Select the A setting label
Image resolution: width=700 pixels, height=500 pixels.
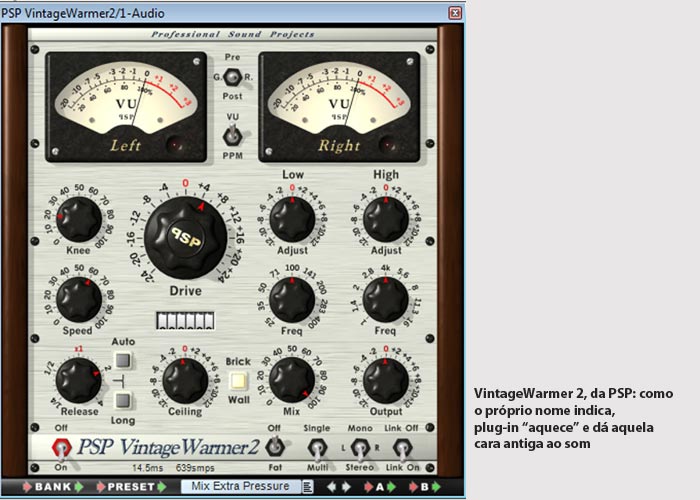coord(380,487)
